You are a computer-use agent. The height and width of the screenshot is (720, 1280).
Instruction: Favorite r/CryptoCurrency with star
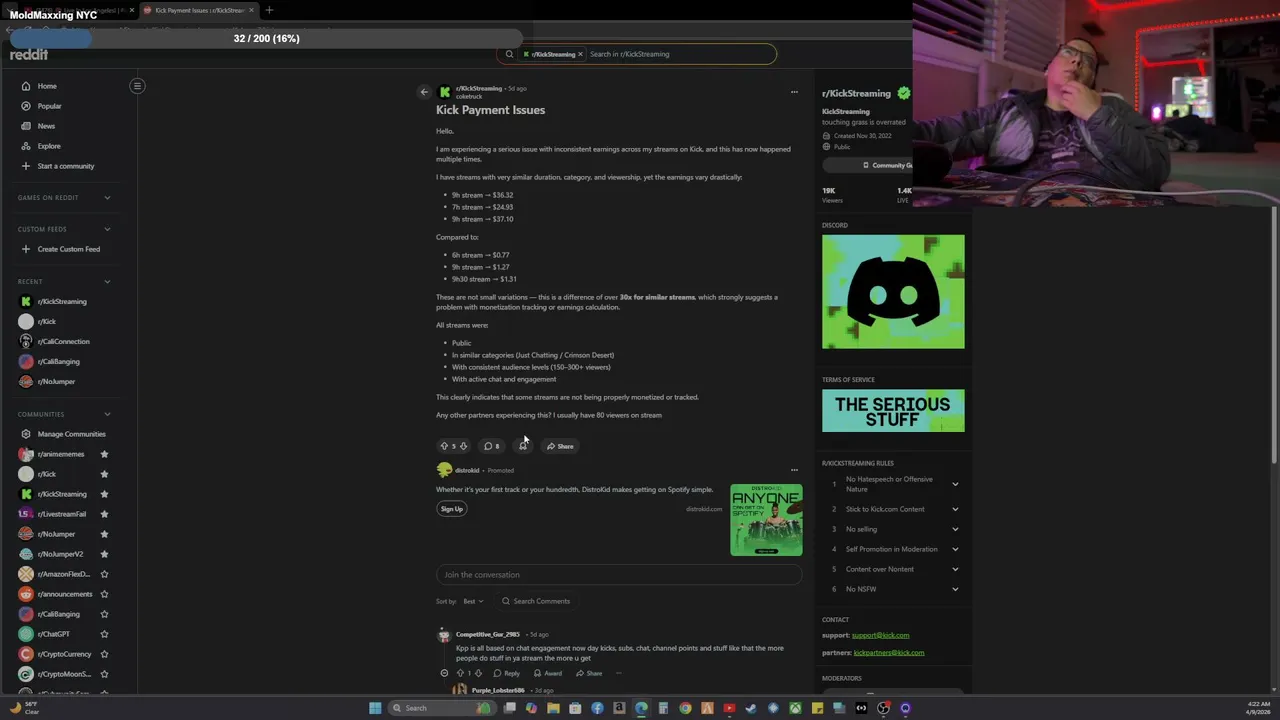[x=104, y=654]
